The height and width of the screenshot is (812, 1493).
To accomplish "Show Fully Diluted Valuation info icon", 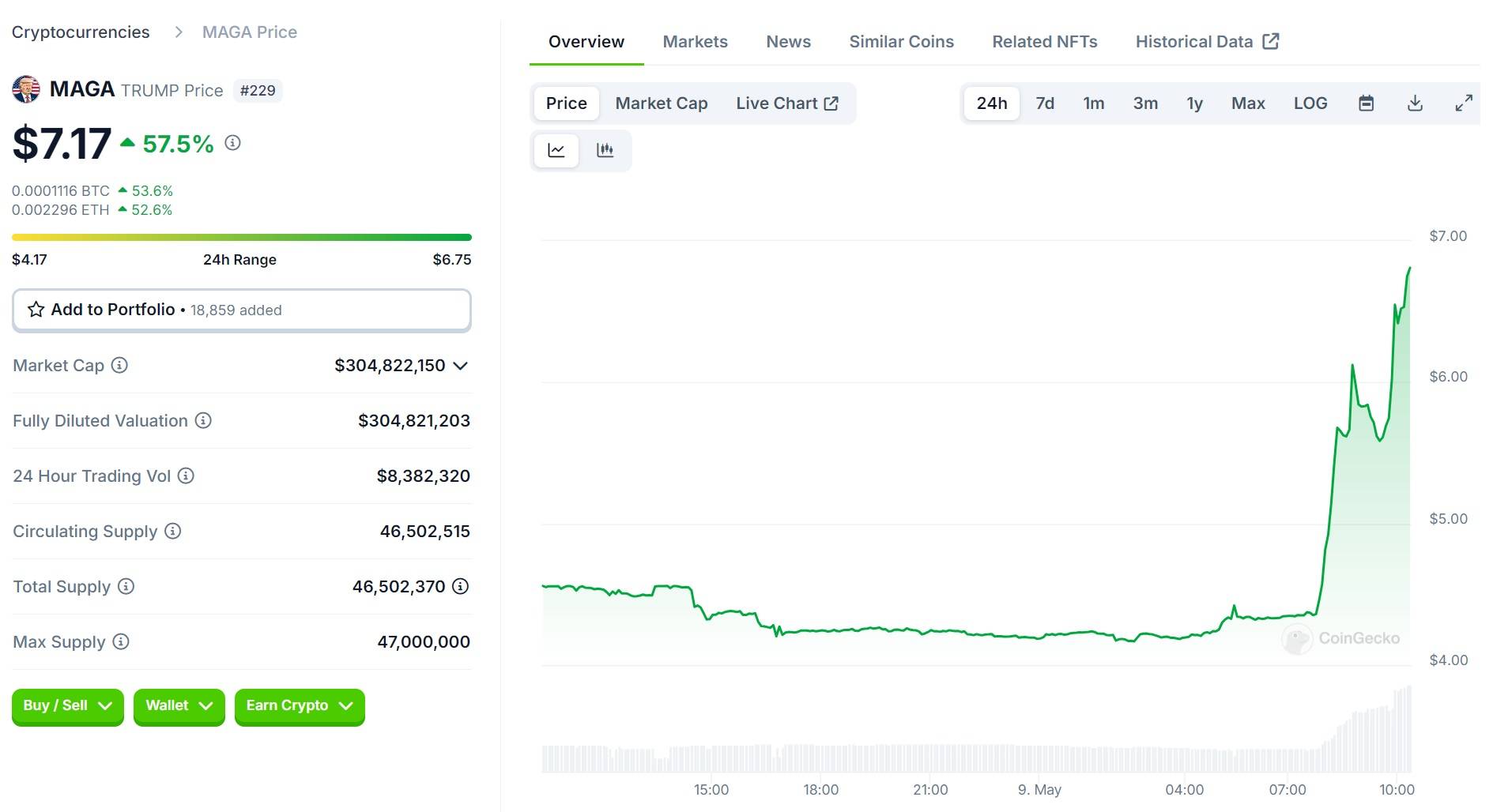I will coord(203,420).
